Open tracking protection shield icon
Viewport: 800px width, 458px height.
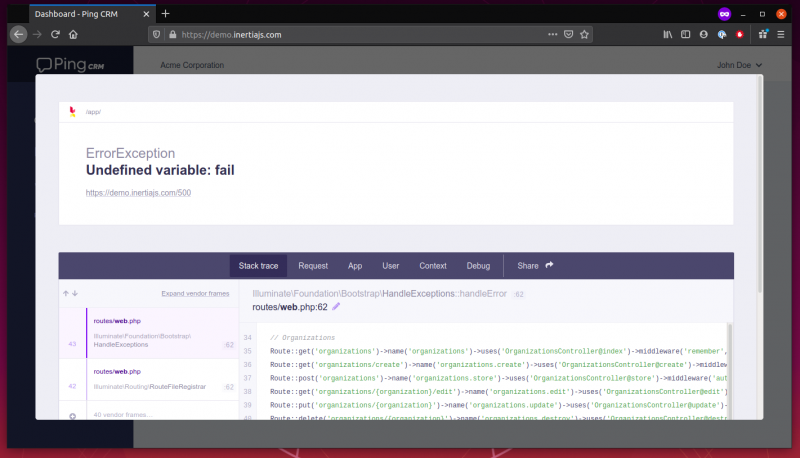(x=157, y=35)
